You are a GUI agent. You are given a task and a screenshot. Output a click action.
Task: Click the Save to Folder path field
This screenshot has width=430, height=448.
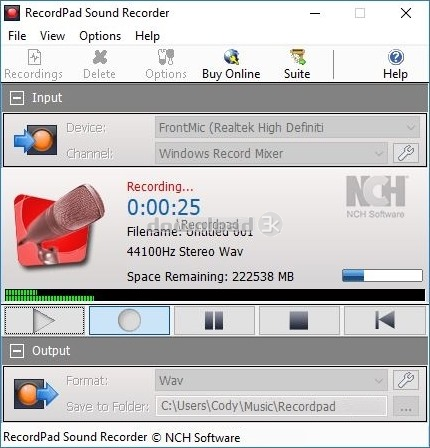[271, 406]
